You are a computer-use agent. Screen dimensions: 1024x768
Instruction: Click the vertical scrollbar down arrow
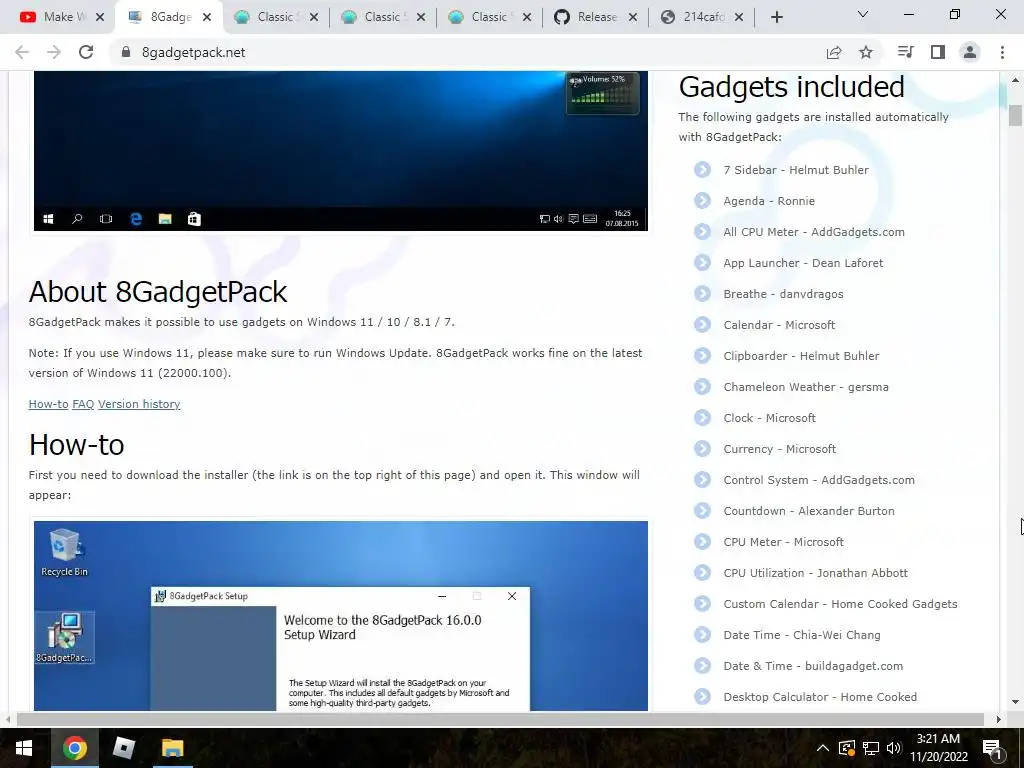[1016, 703]
